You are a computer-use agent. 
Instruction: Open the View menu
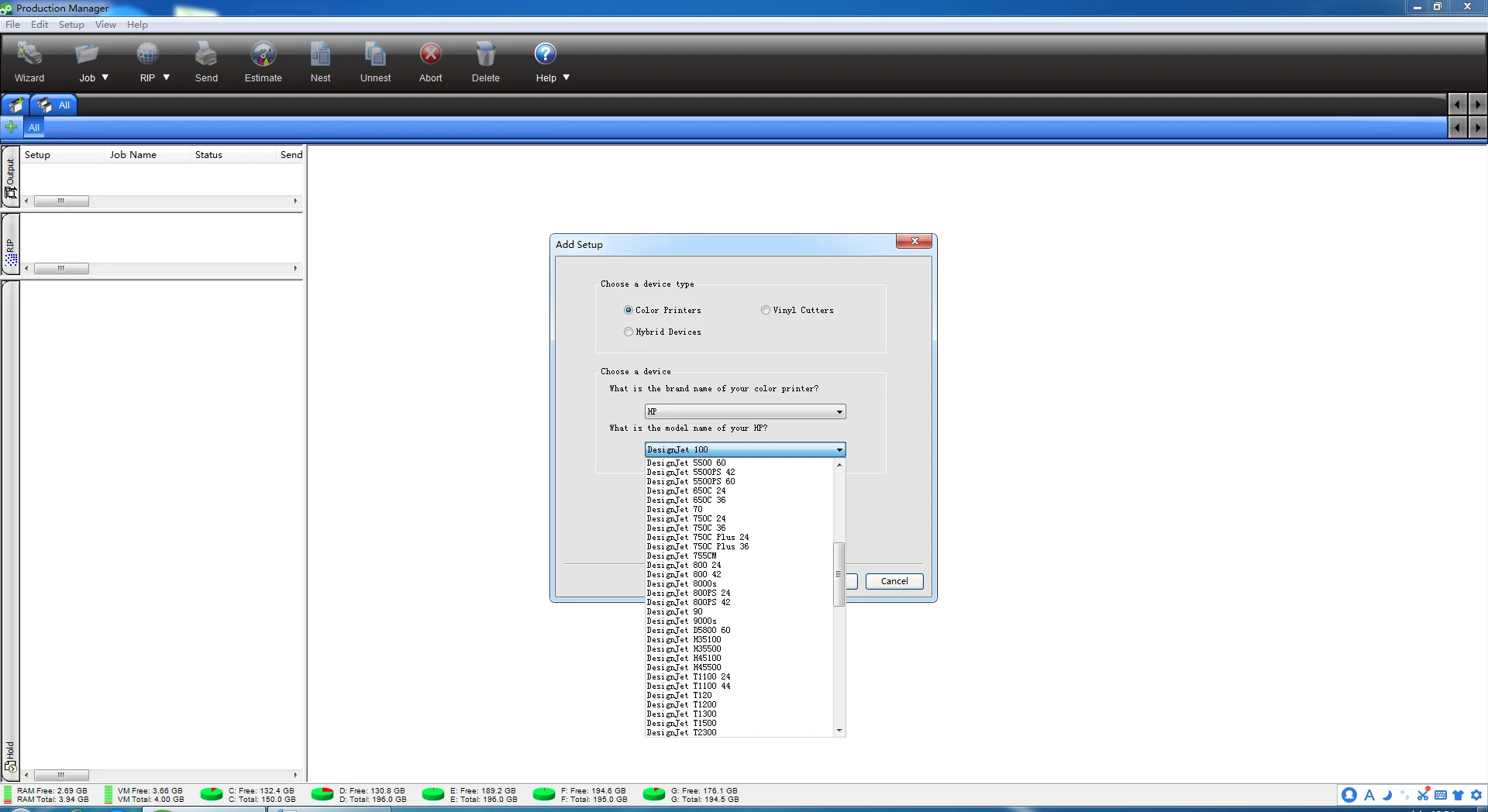[105, 25]
